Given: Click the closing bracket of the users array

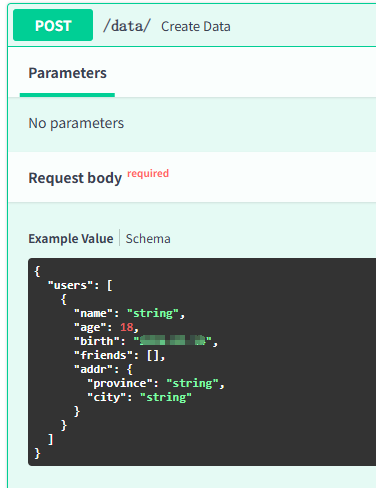Looking at the screenshot, I should click(50, 439).
